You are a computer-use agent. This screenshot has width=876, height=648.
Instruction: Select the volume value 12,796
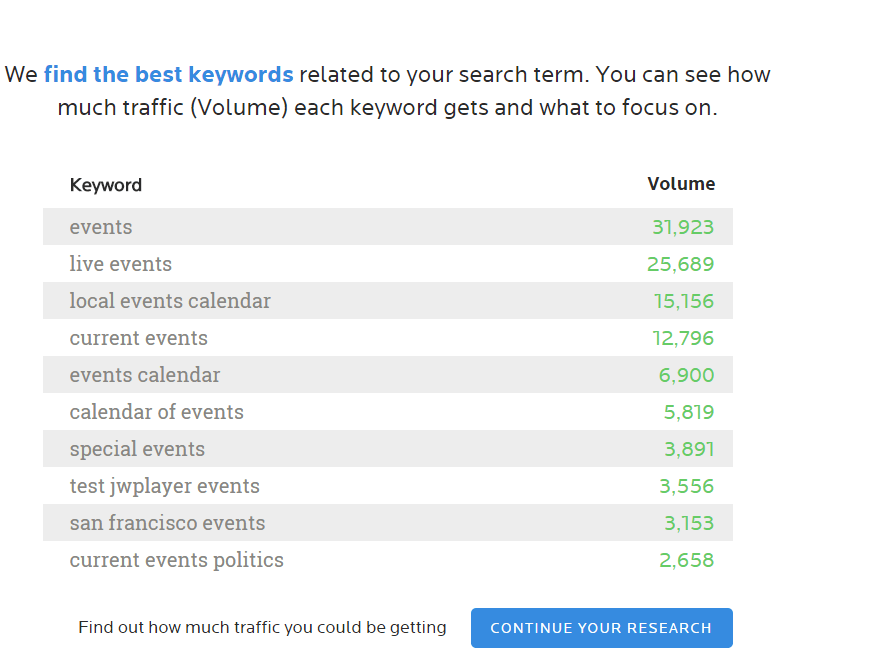tap(683, 338)
